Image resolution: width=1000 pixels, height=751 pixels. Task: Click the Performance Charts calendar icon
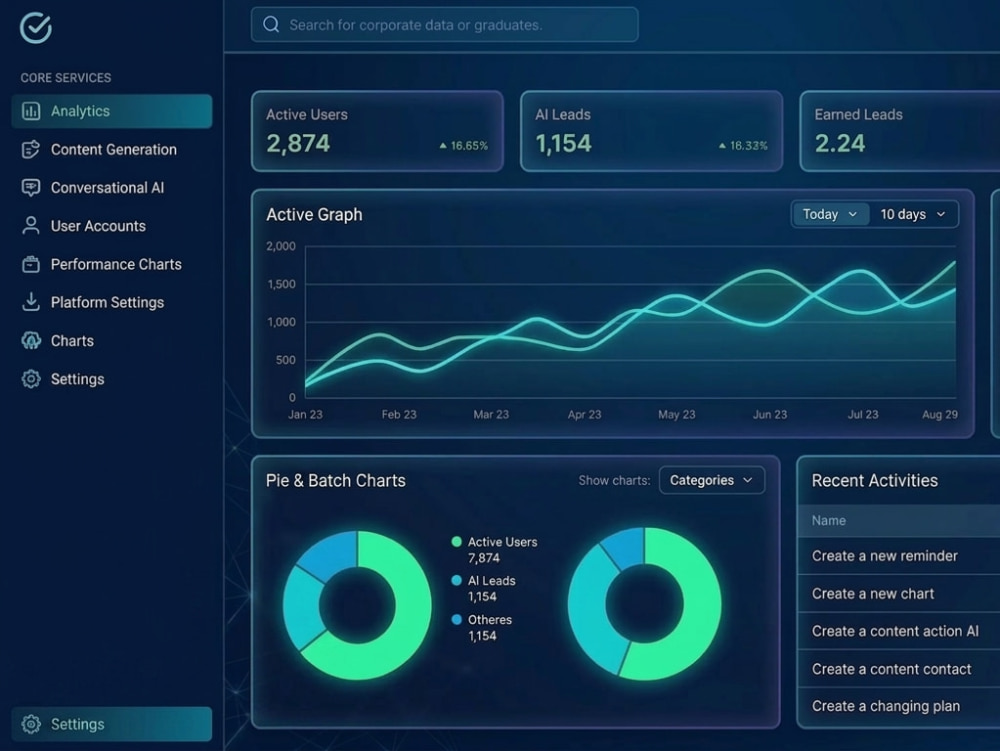pyautogui.click(x=31, y=264)
